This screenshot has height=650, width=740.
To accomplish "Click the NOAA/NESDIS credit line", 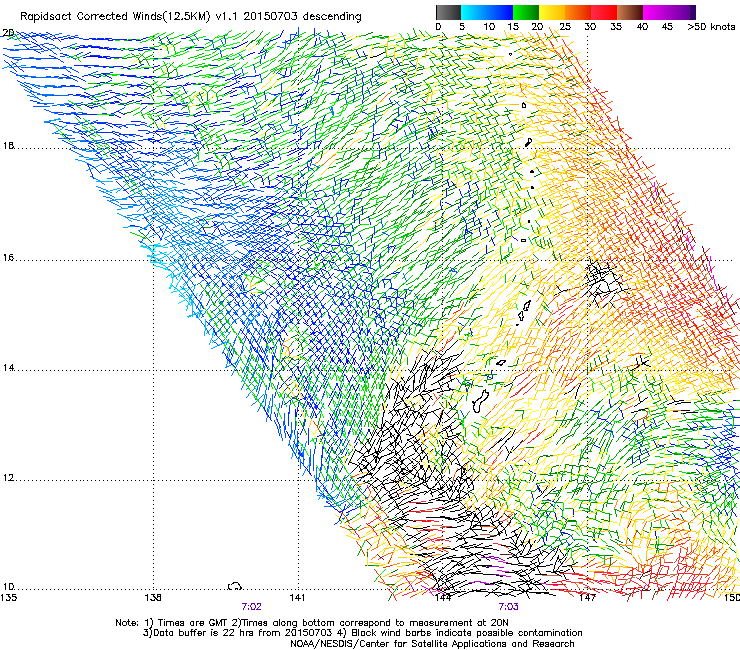I will point(432,644).
